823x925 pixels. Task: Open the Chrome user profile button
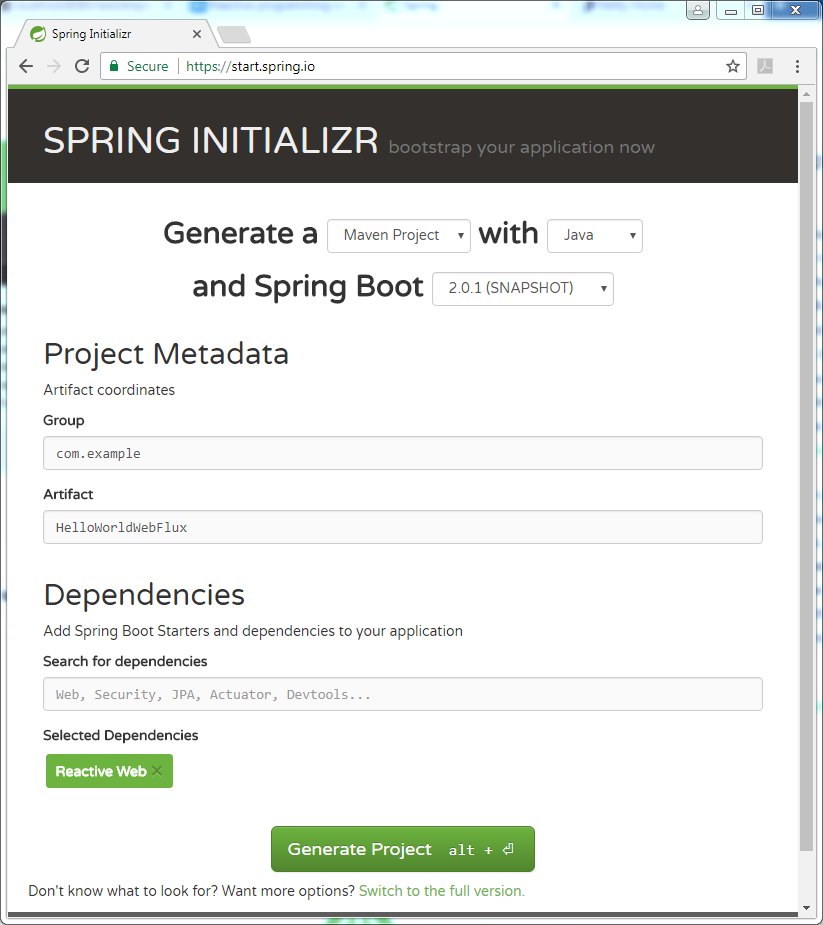coord(698,10)
